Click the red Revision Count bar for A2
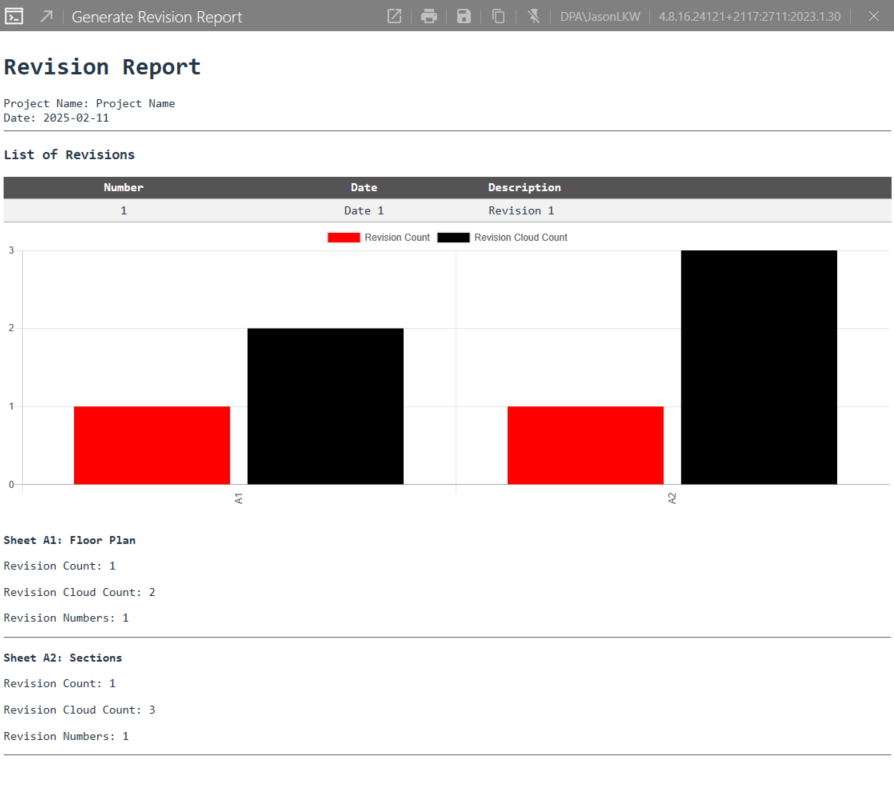Screen dimensions: 894x798 [586, 445]
